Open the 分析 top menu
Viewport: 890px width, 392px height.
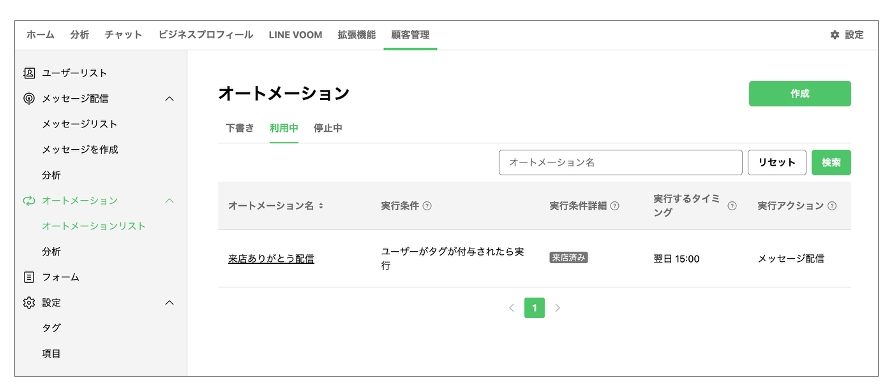(79, 35)
